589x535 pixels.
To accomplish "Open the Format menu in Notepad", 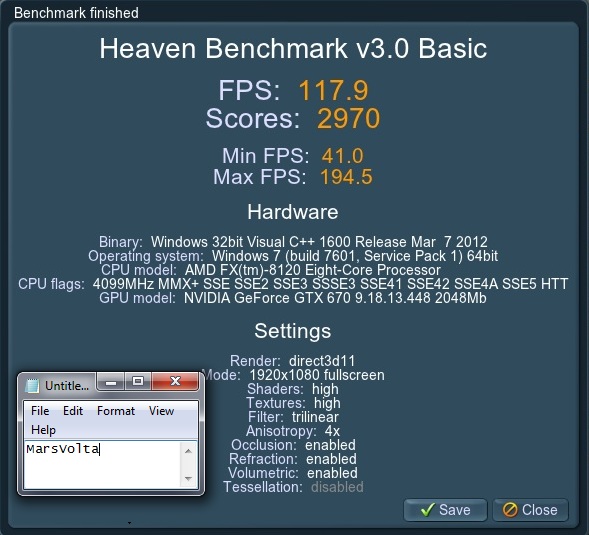I will (116, 411).
